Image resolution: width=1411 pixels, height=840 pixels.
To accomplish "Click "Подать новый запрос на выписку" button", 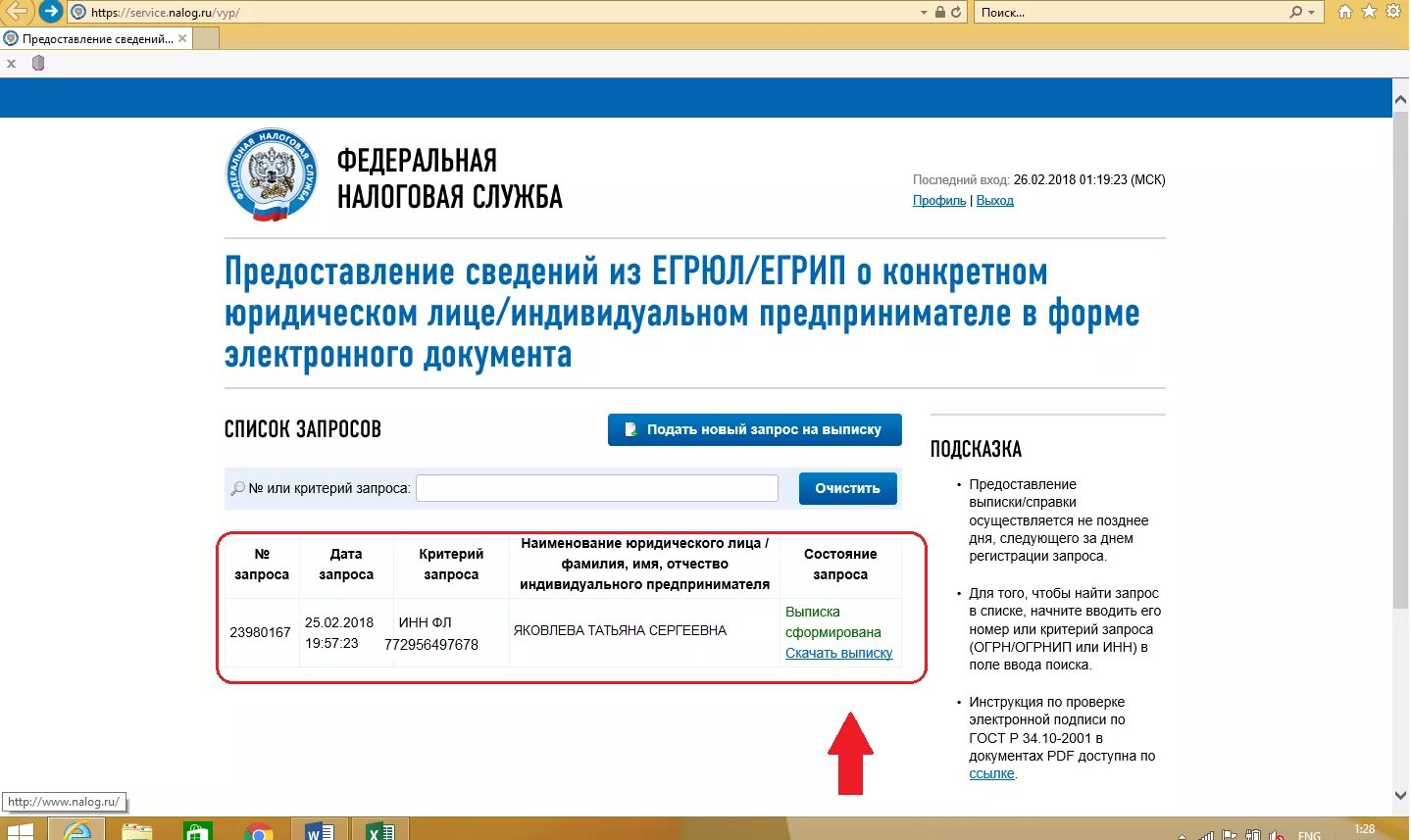I will [754, 429].
